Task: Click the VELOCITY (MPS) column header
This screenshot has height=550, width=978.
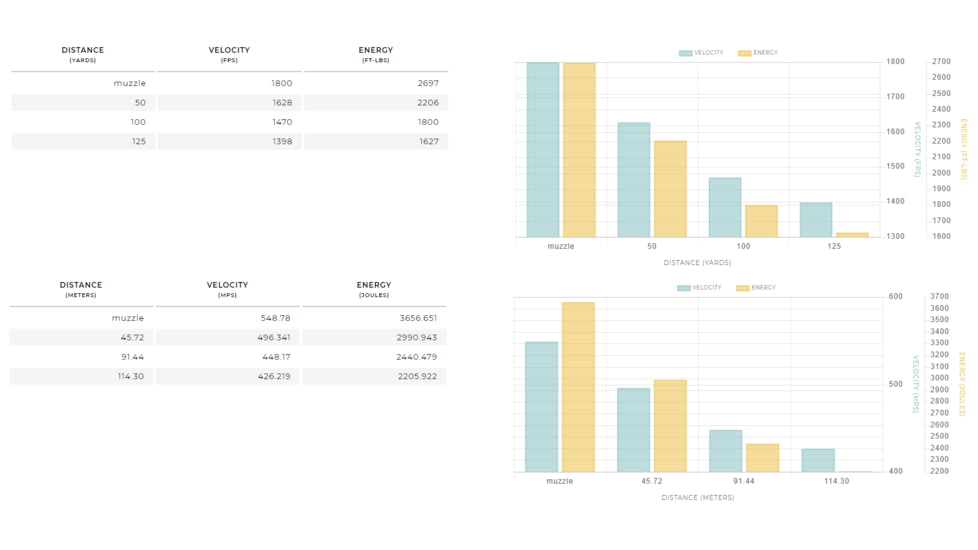Action: pos(227,289)
